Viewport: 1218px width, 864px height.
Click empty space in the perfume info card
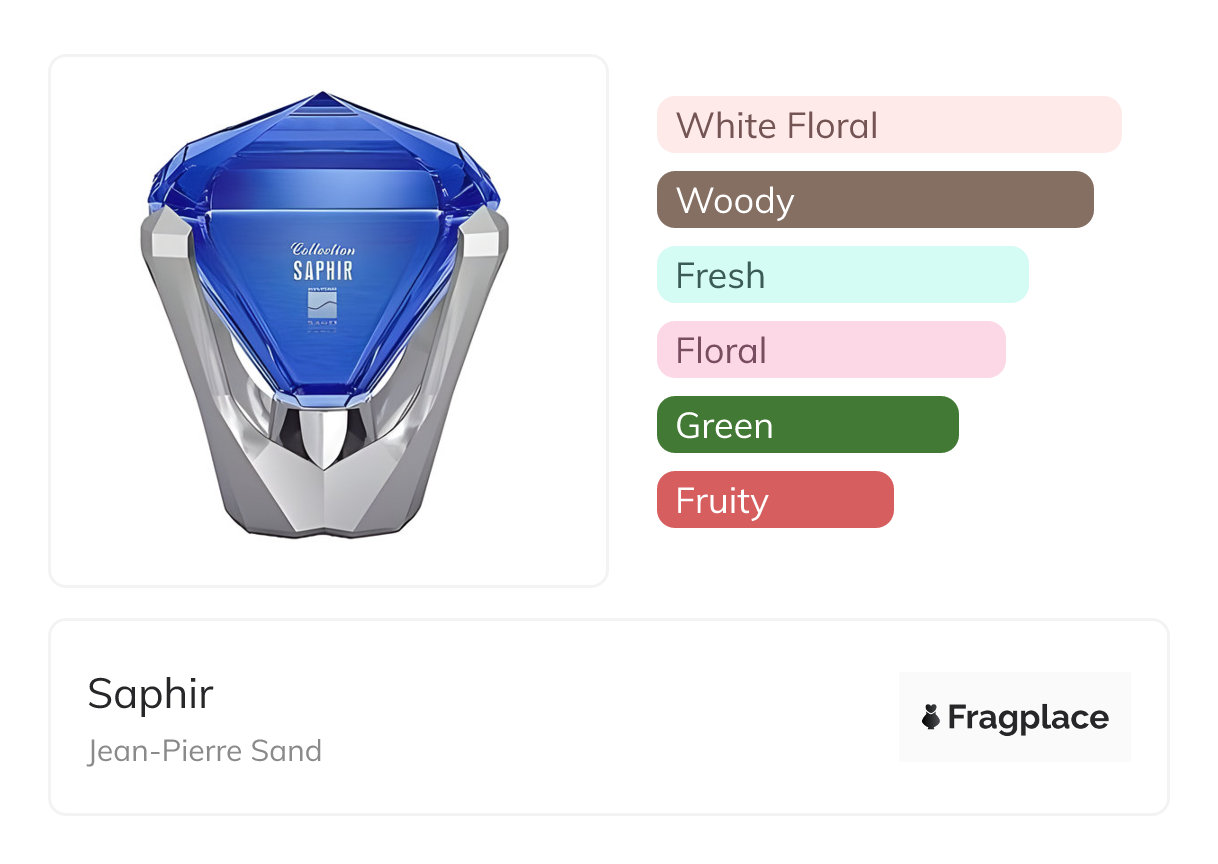click(600, 720)
